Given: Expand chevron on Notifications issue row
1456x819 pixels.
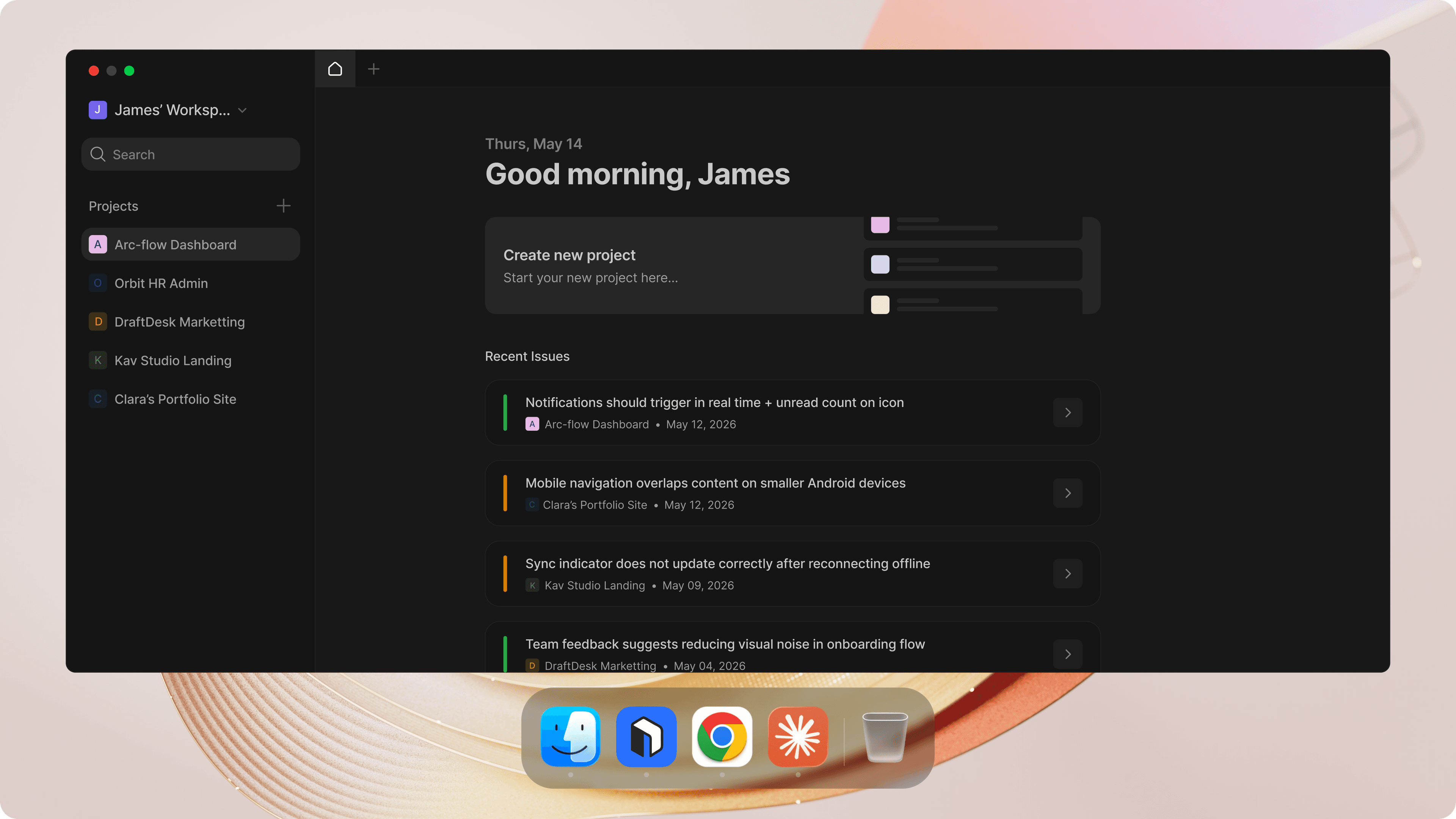Looking at the screenshot, I should (1068, 413).
